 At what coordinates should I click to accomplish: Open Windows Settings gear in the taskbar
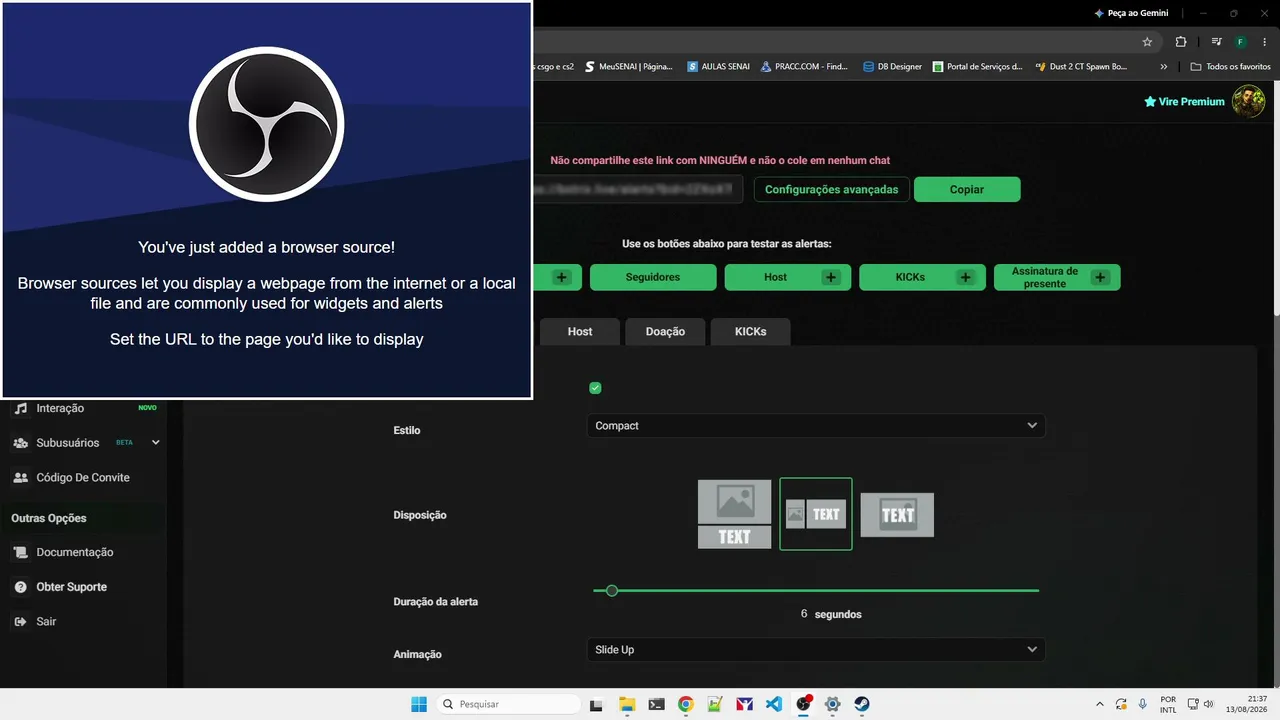[x=832, y=704]
